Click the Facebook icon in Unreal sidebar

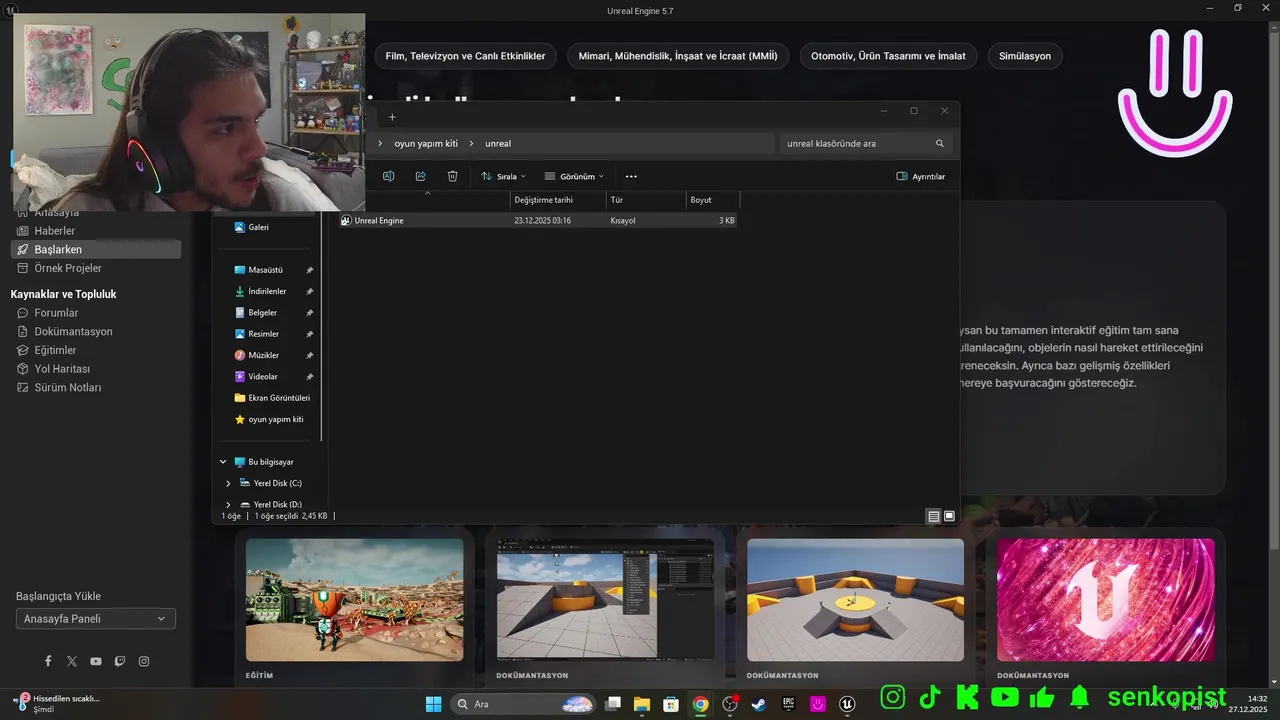[x=48, y=661]
